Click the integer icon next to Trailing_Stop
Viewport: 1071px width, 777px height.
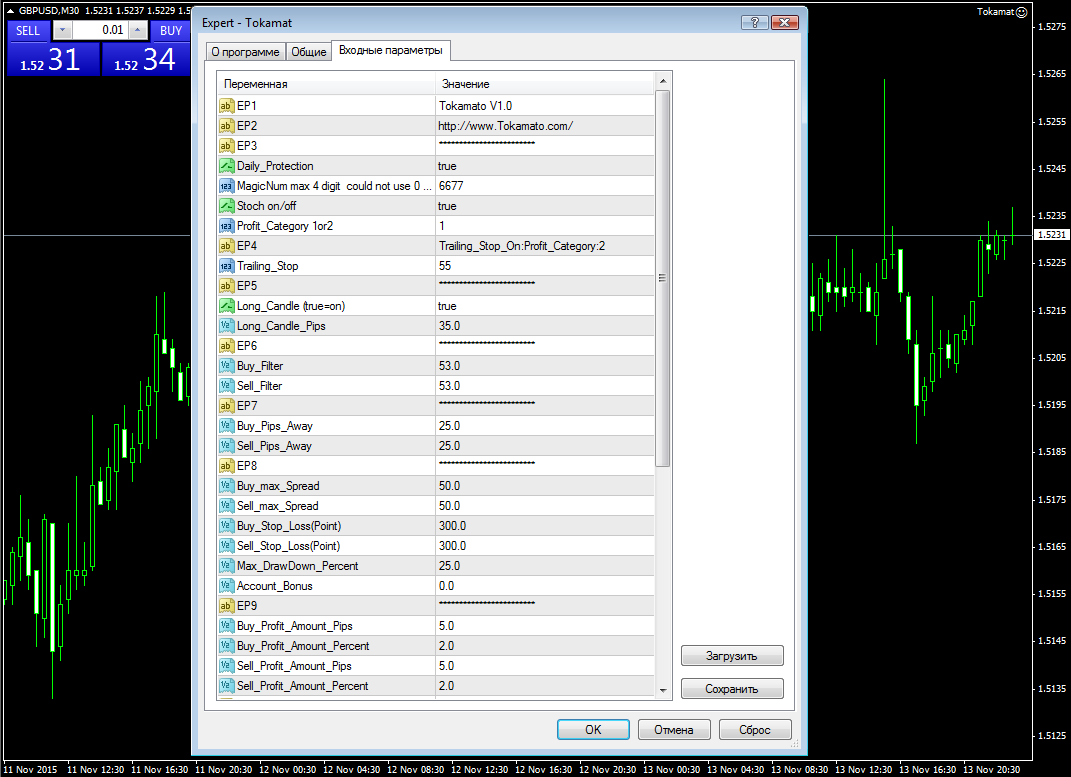point(226,266)
